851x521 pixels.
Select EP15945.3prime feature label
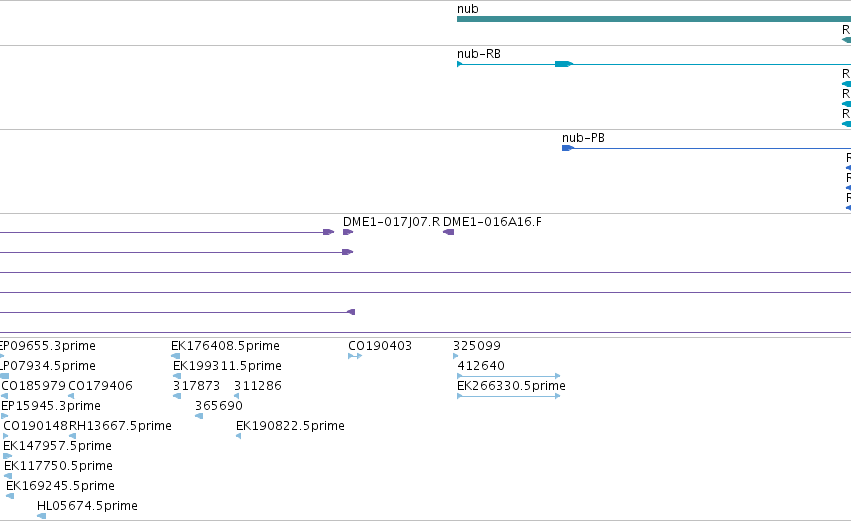click(x=51, y=406)
